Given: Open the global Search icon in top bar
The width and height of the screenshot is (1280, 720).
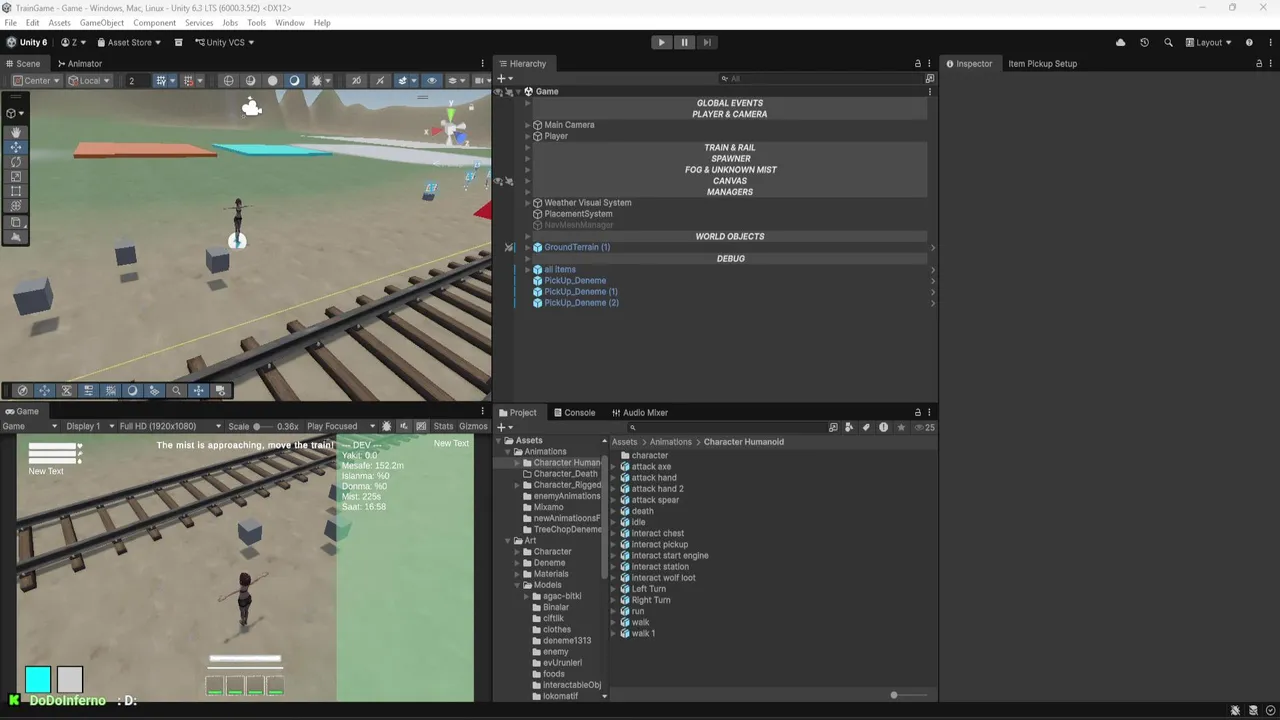Looking at the screenshot, I should [1168, 42].
